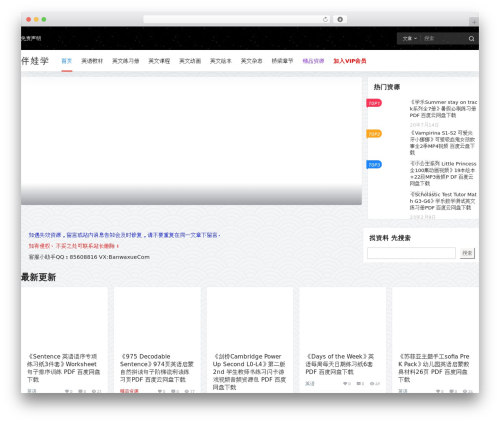
Task: Open the Scholastic Test Tutor Math article
Action: (443, 201)
